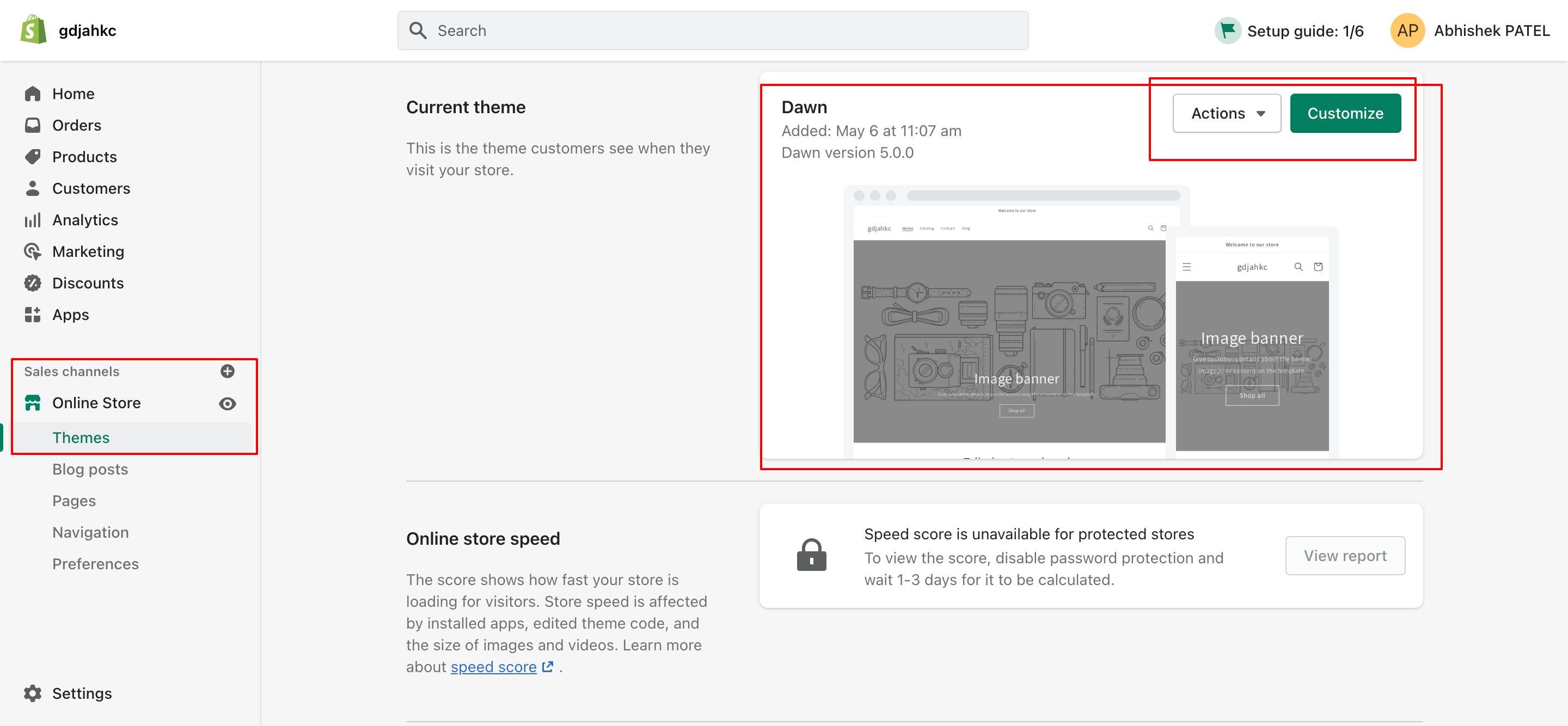Screen dimensions: 1568x726
Task: Click the Apps grid icon
Action: (x=32, y=315)
